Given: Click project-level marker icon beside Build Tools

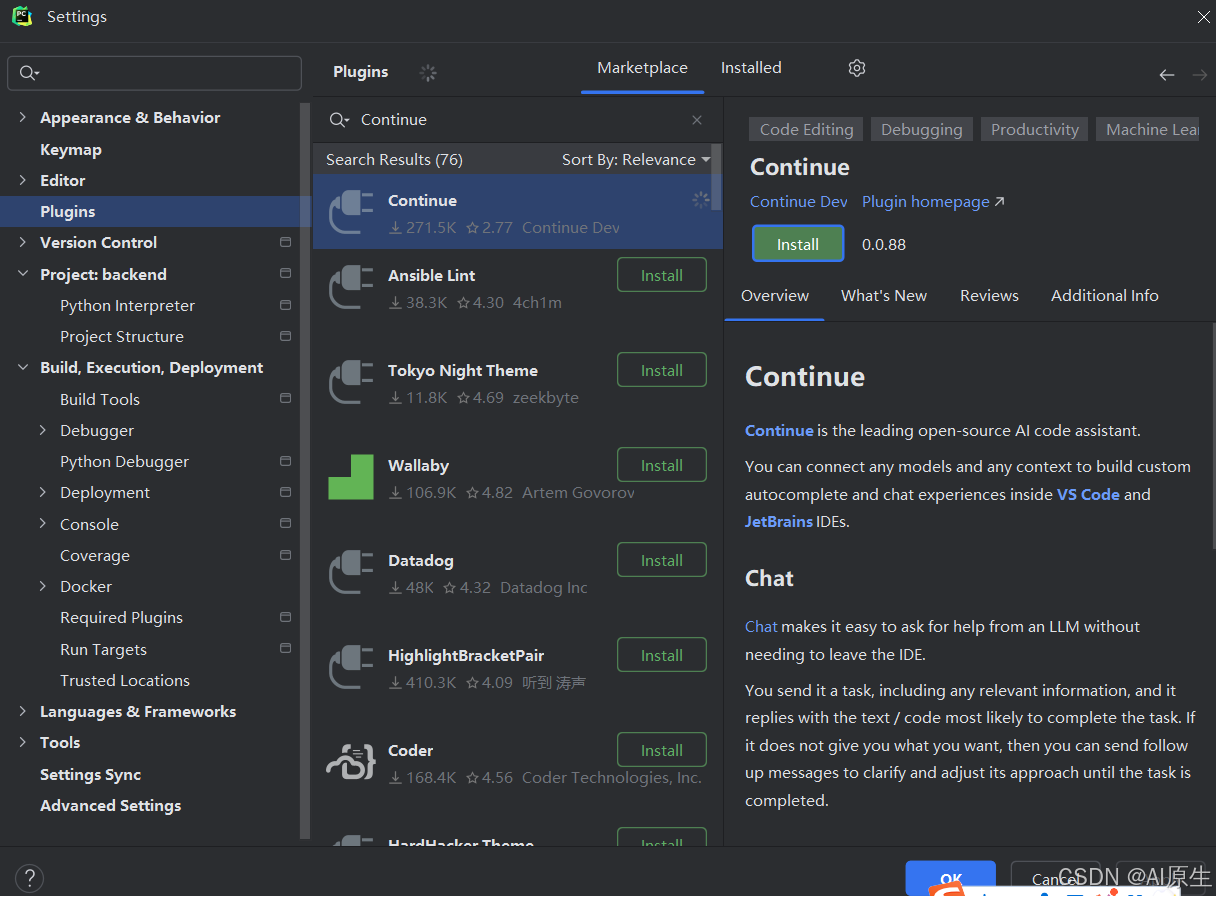Looking at the screenshot, I should (286, 398).
